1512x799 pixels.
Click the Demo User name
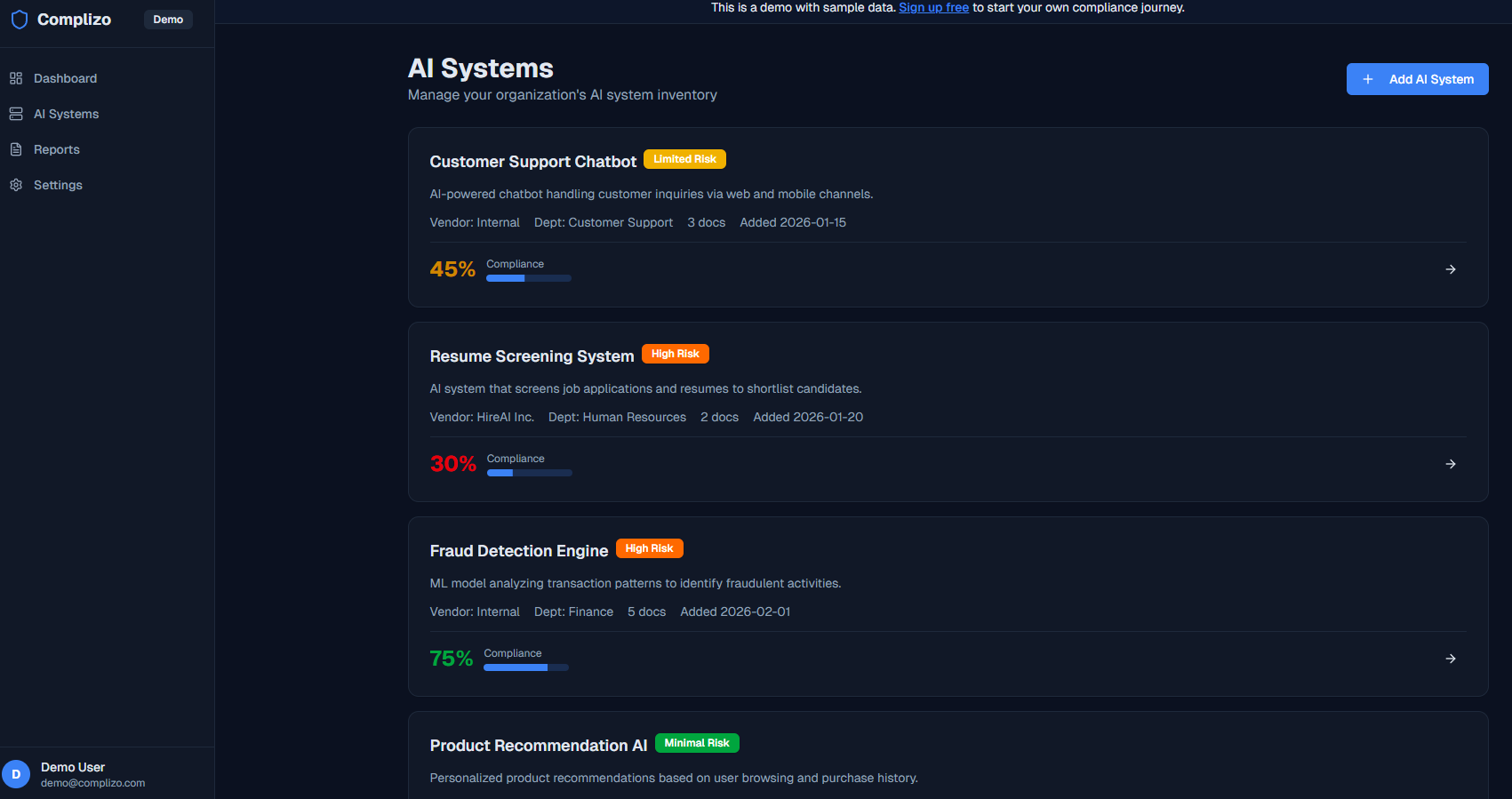pyautogui.click(x=73, y=767)
